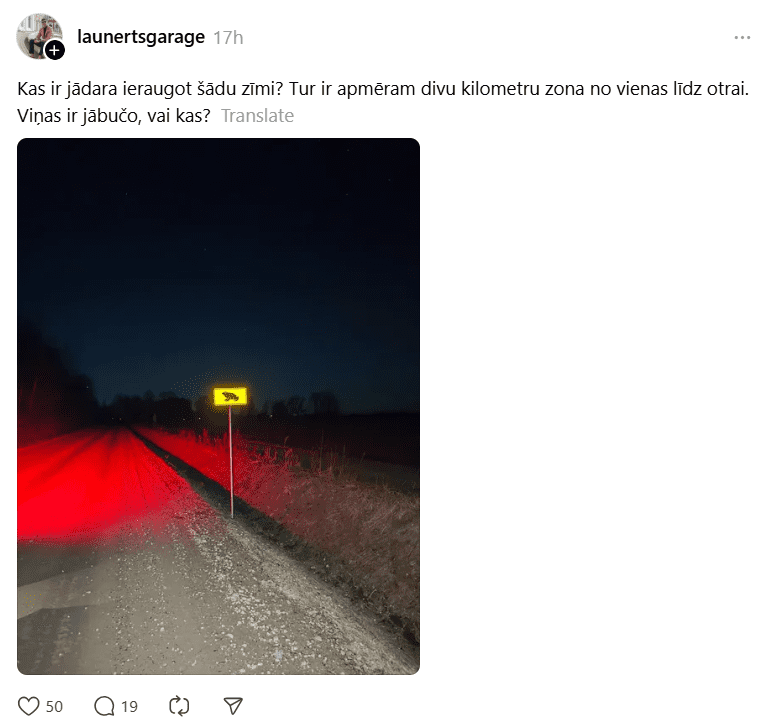Like the post with the heart icon
The height and width of the screenshot is (728, 778).
[x=28, y=706]
